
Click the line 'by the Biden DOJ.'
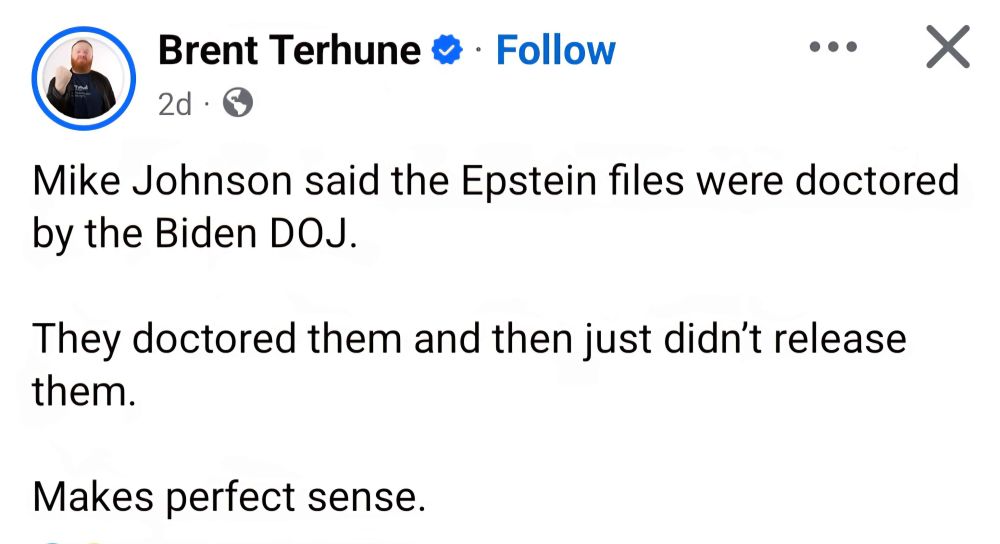pyautogui.click(x=195, y=234)
